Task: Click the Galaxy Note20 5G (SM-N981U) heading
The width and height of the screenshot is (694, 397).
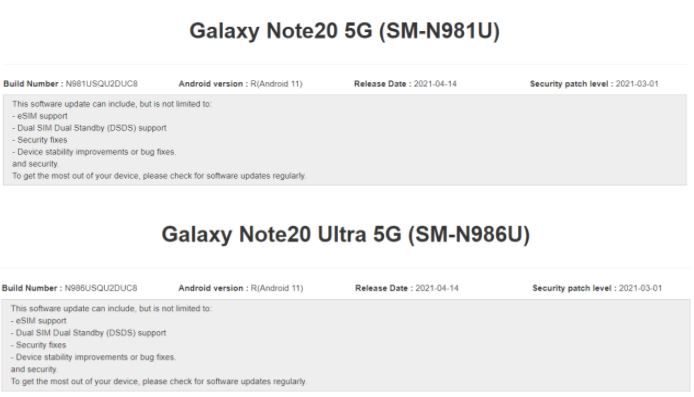Action: [x=344, y=31]
